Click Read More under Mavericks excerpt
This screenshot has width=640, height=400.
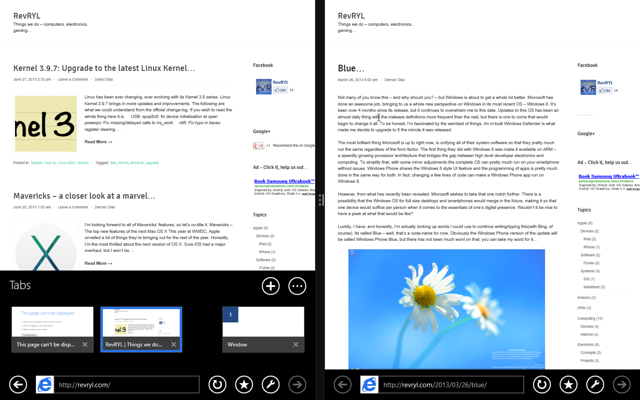98,263
